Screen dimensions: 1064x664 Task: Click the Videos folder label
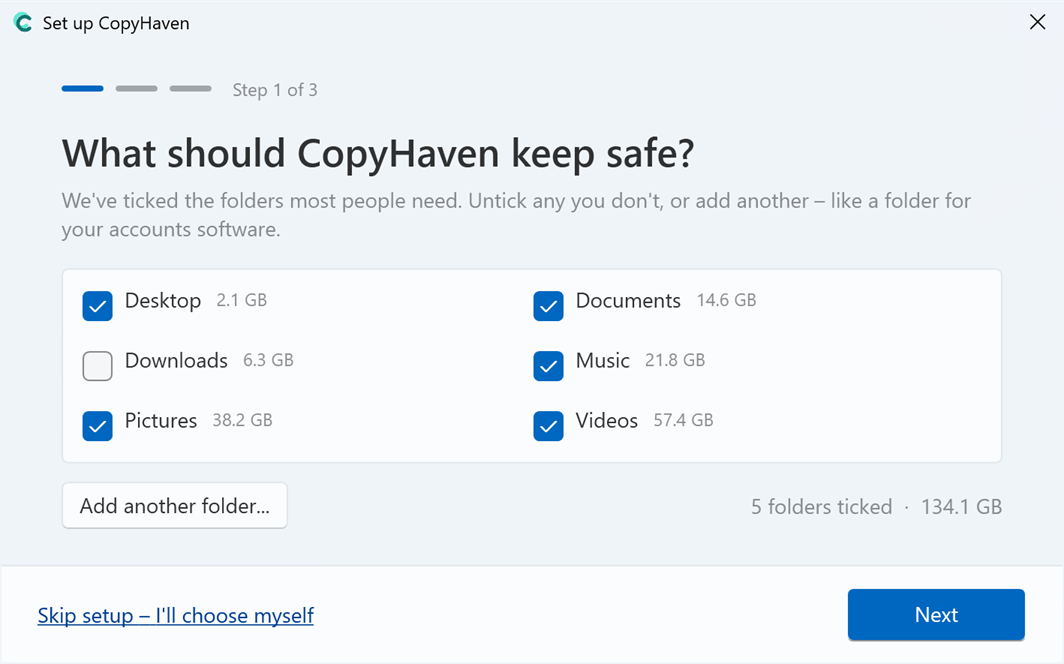tap(607, 421)
